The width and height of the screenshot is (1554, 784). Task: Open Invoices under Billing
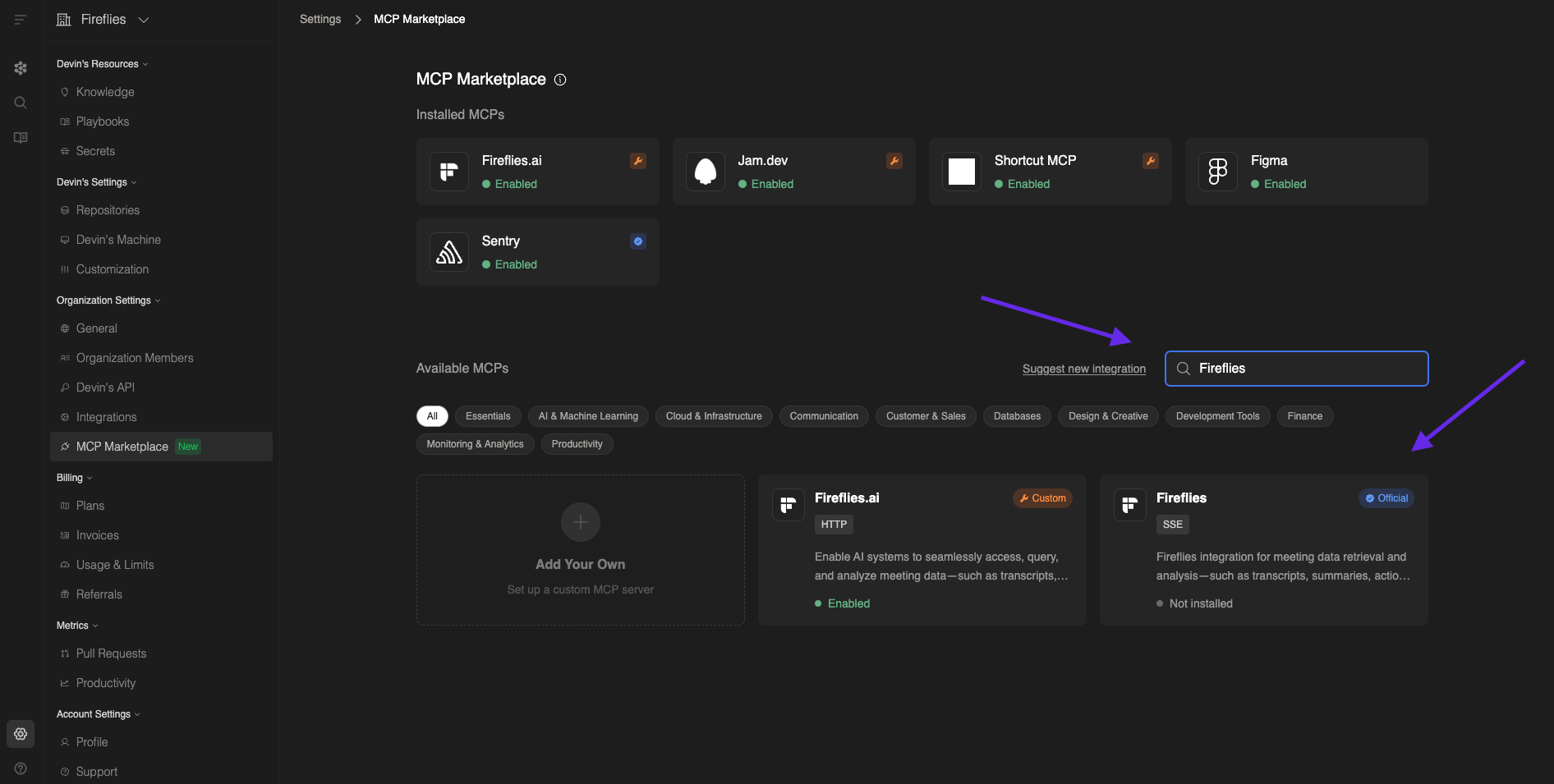click(x=161, y=535)
